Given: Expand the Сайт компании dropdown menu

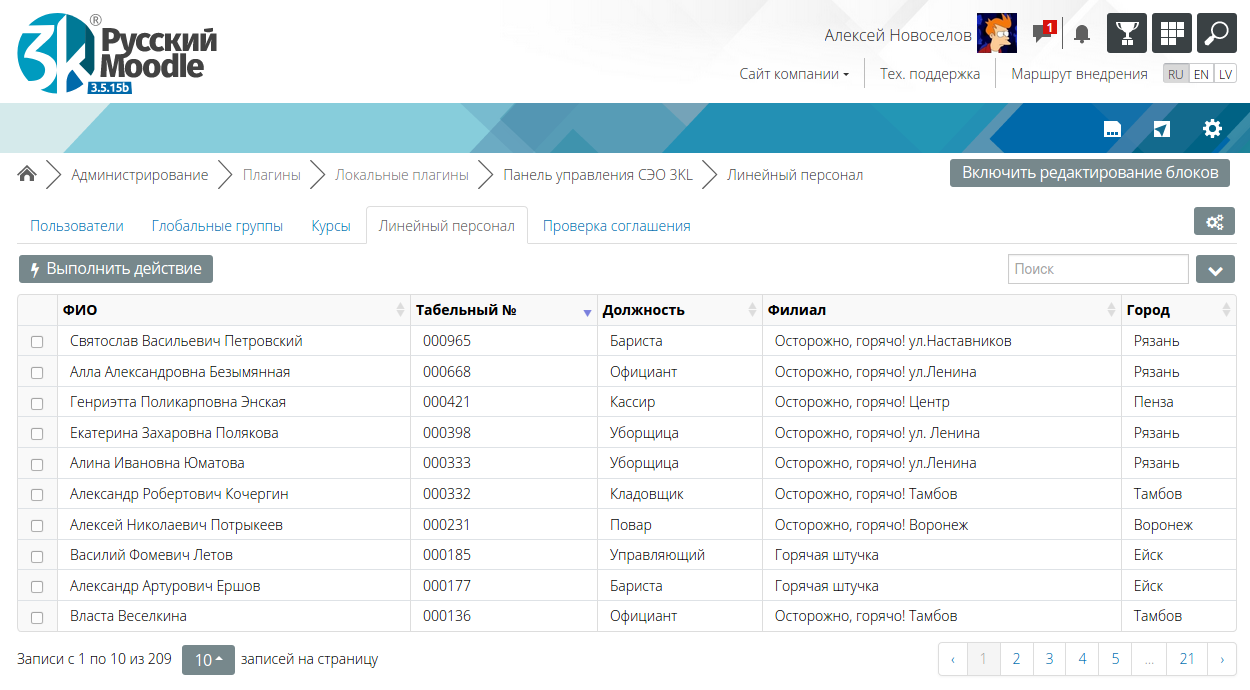Looking at the screenshot, I should click(x=794, y=74).
